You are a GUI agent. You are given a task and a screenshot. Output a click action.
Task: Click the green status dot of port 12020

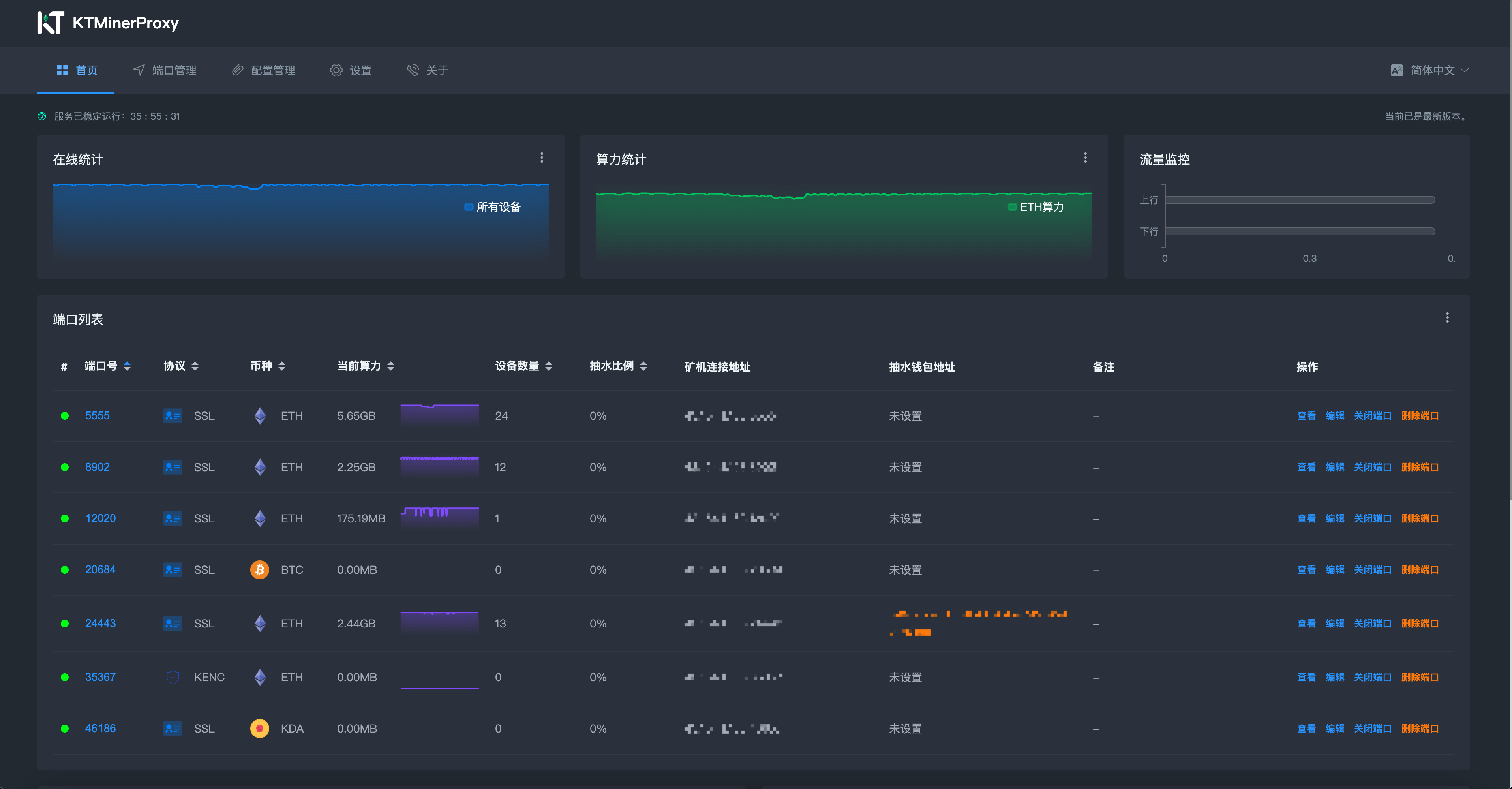(65, 518)
